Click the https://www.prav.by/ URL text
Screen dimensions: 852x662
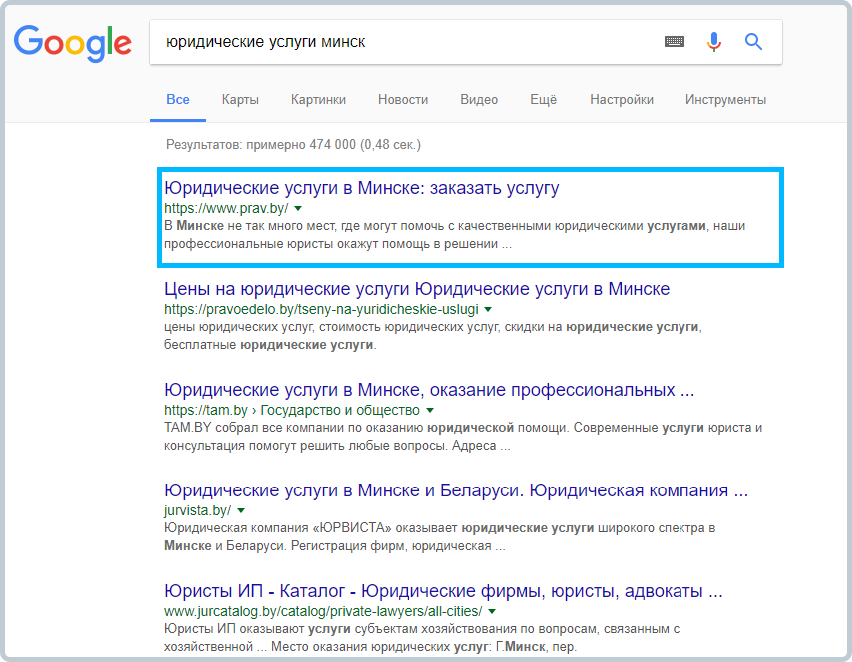227,208
